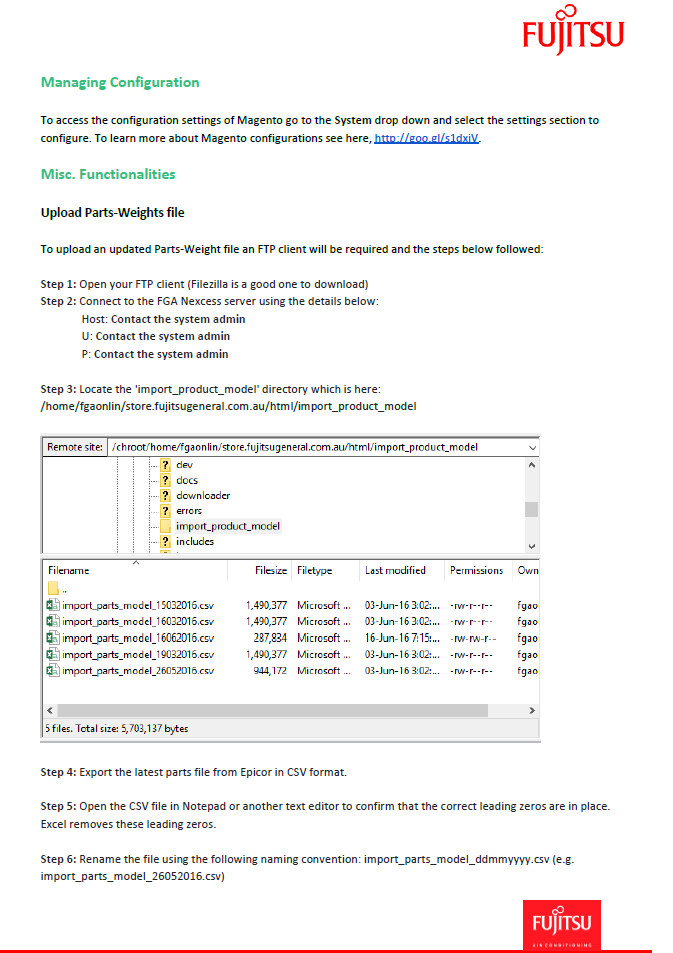Click the question-mark icon beside downloader

165,495
